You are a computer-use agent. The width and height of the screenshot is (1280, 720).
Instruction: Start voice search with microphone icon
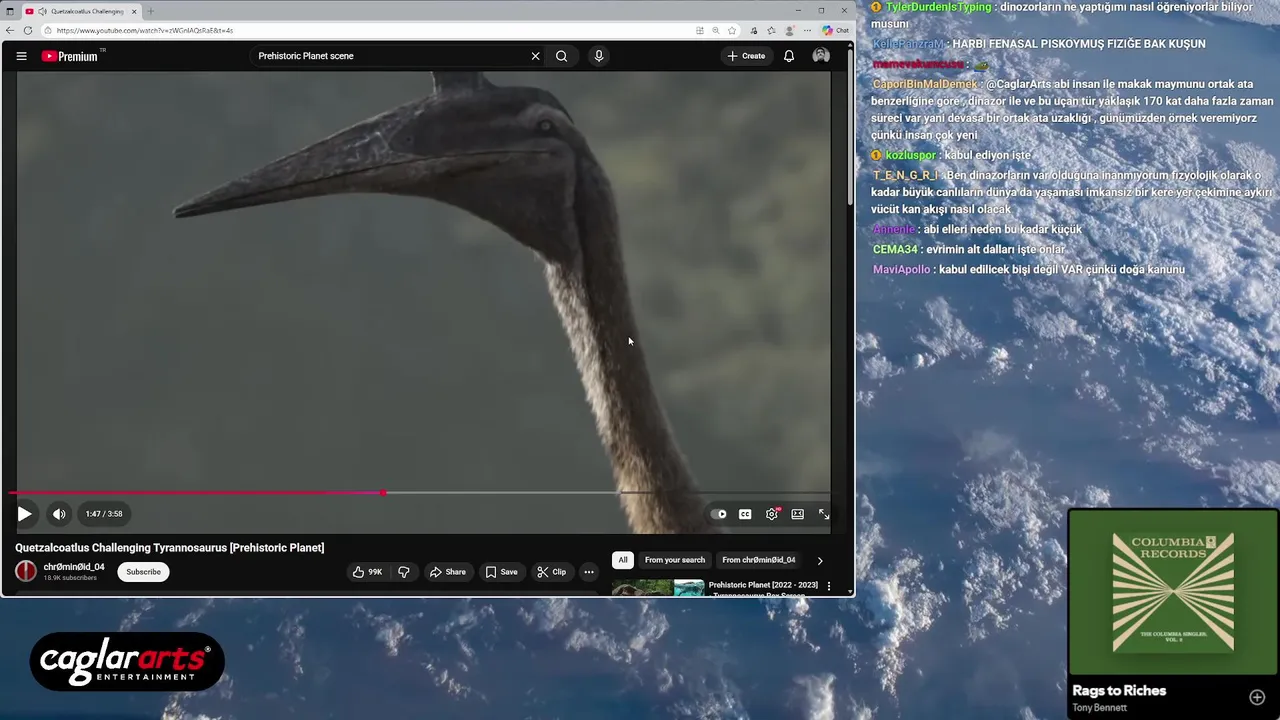(x=599, y=56)
